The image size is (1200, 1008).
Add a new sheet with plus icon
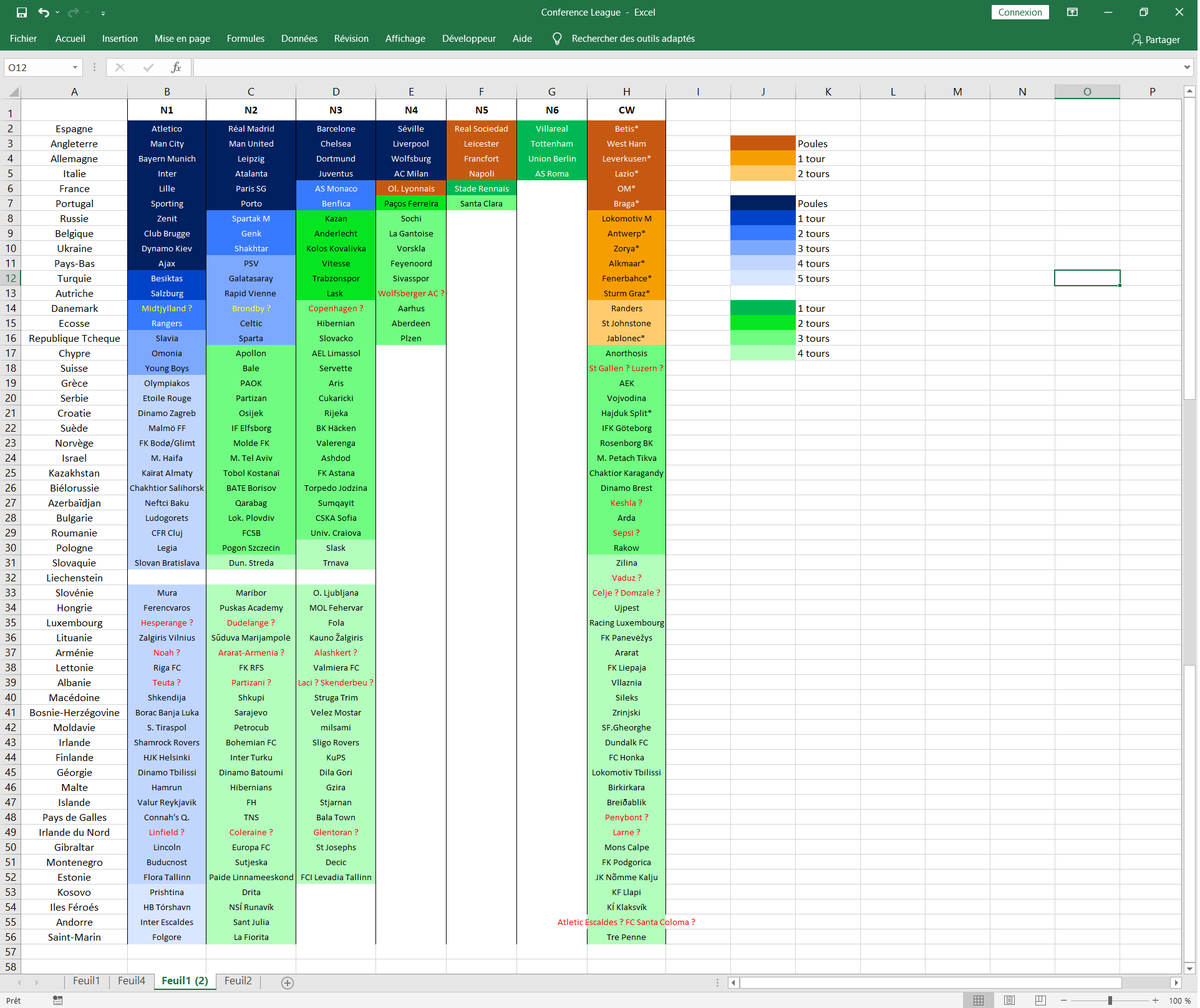(288, 982)
